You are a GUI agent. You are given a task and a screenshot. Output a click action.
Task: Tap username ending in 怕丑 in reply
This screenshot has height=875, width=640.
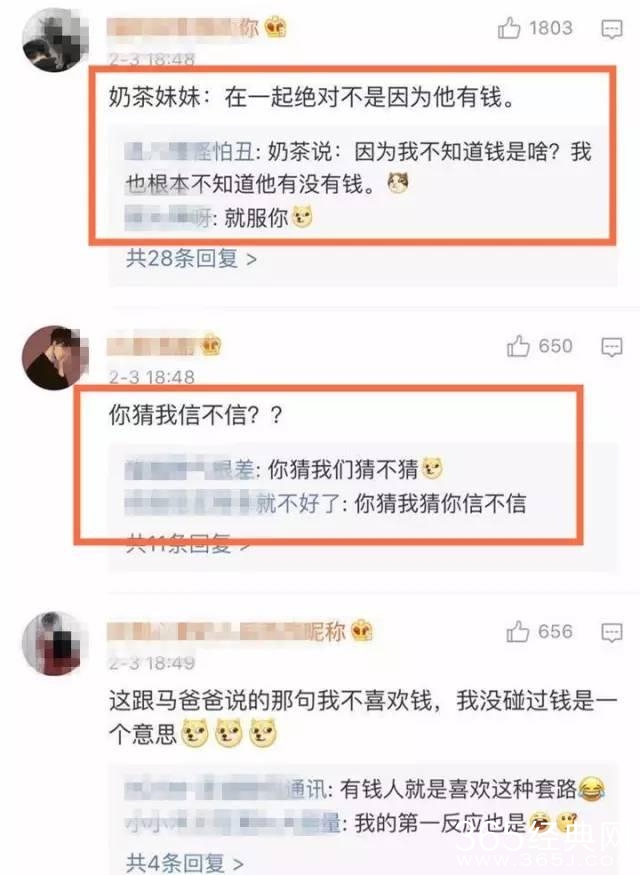click(190, 152)
